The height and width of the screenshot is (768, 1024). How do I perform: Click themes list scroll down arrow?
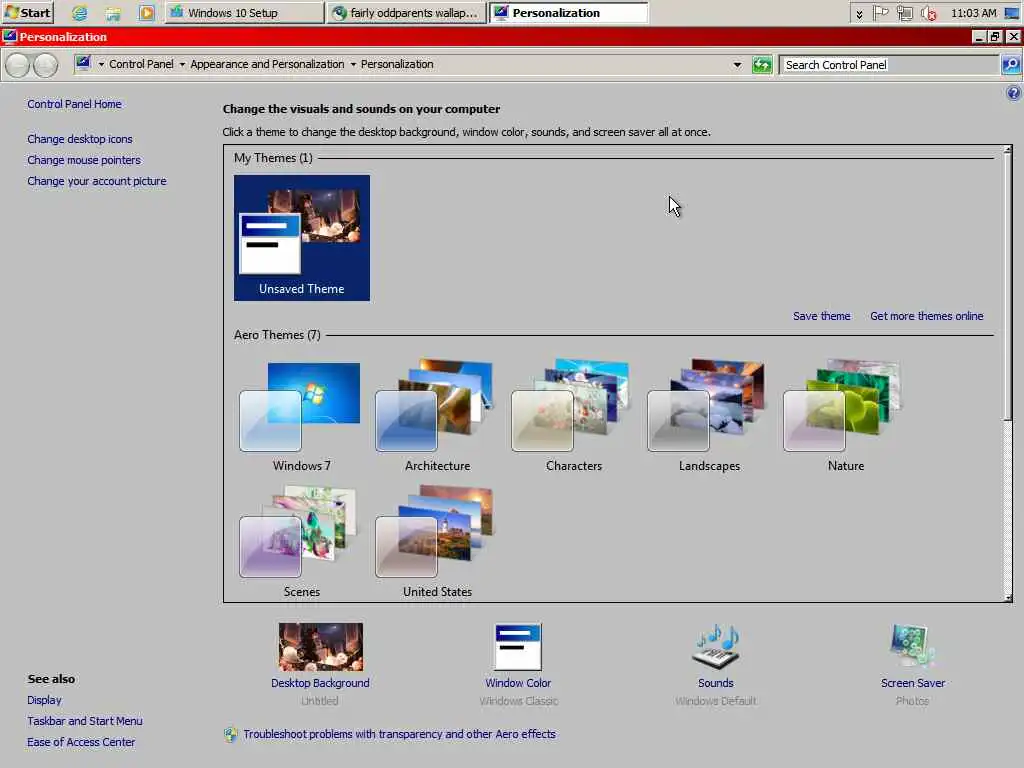tap(1008, 597)
